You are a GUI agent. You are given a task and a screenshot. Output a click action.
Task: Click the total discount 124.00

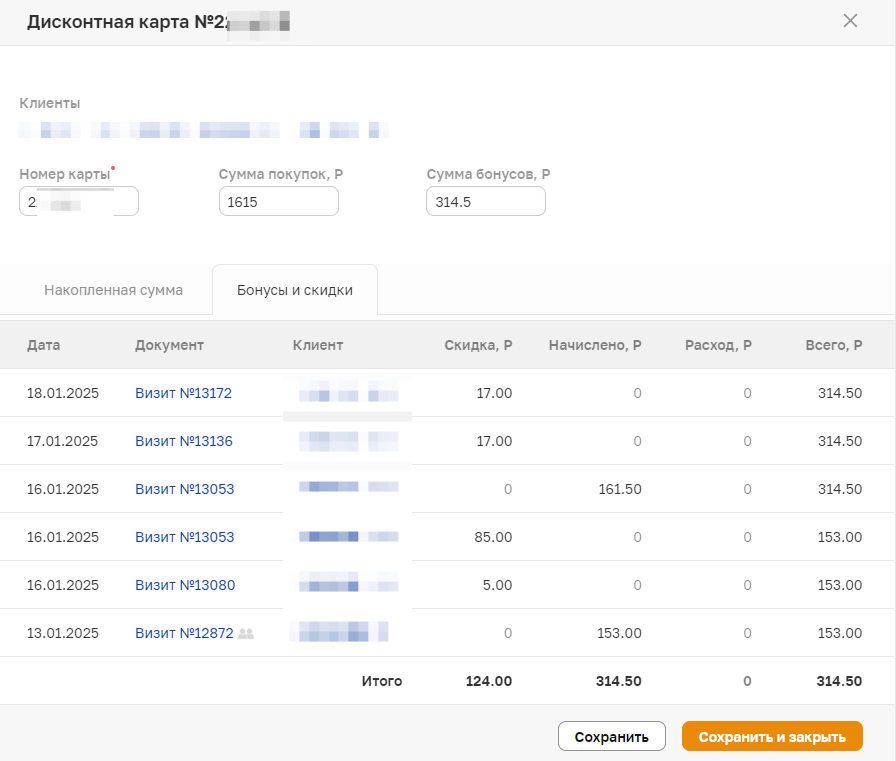click(x=489, y=681)
